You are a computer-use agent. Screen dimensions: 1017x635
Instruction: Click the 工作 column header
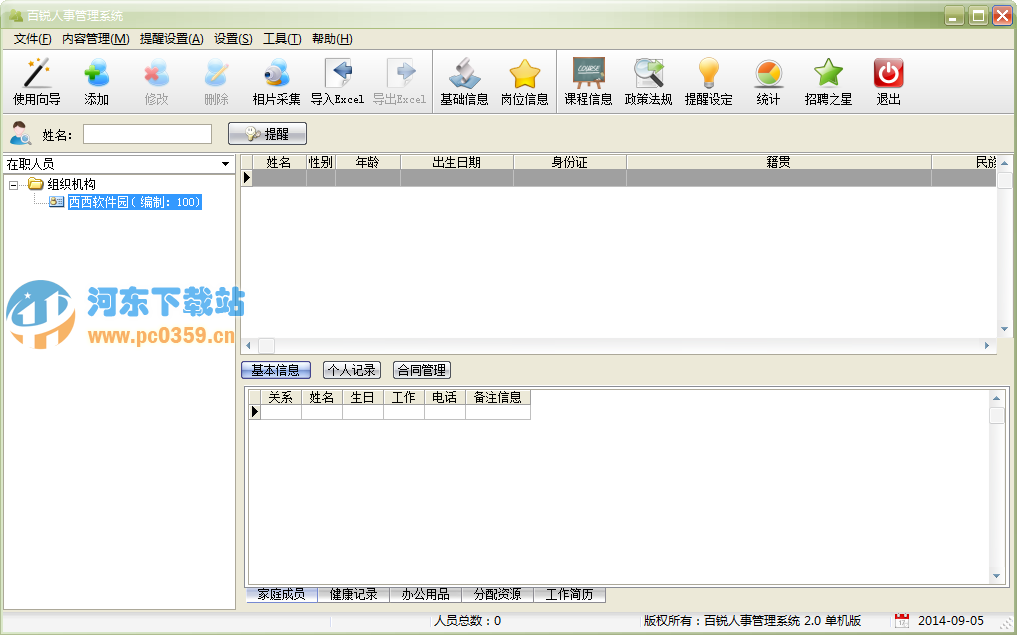tap(403, 397)
